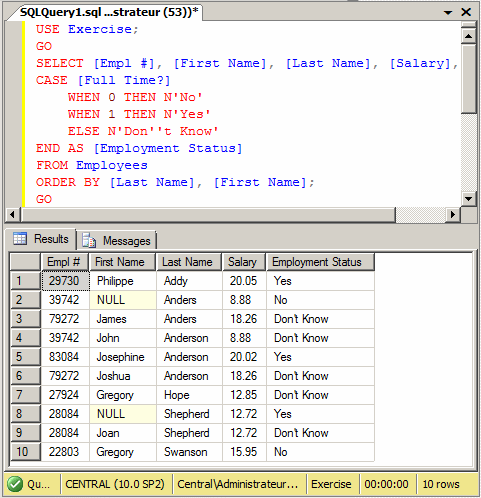Viewport: 481px width, 498px height.
Task: Click the Results grid icon
Action: coord(20,239)
